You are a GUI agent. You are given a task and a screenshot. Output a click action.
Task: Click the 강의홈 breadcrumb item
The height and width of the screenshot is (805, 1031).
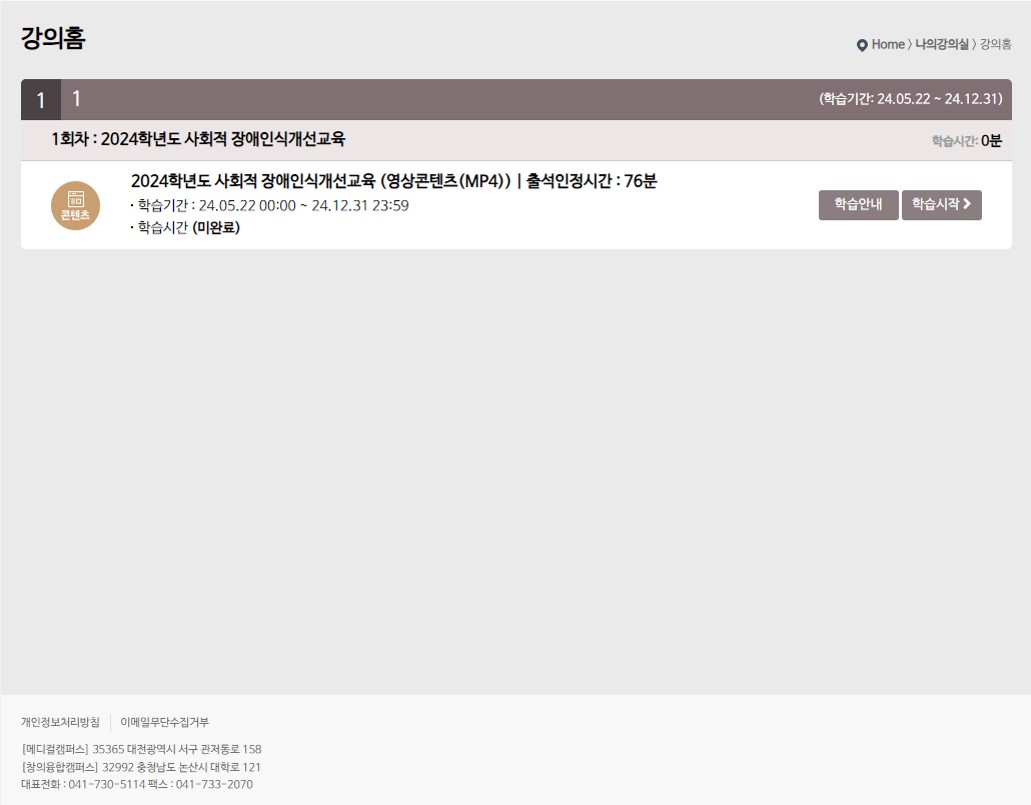pyautogui.click(x=995, y=44)
